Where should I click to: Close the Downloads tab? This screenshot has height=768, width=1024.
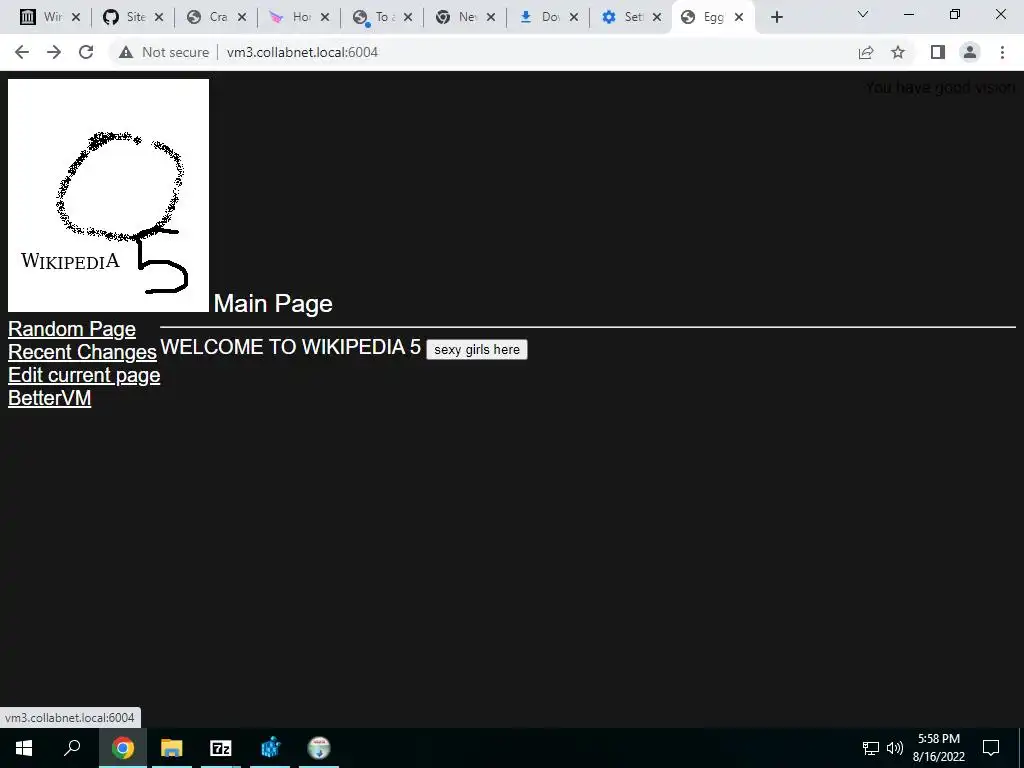(x=573, y=17)
